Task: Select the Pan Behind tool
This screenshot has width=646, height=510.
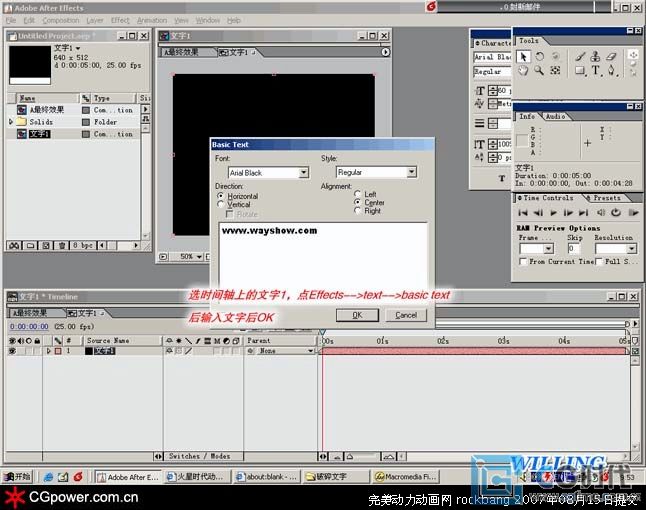Action: [x=555, y=70]
